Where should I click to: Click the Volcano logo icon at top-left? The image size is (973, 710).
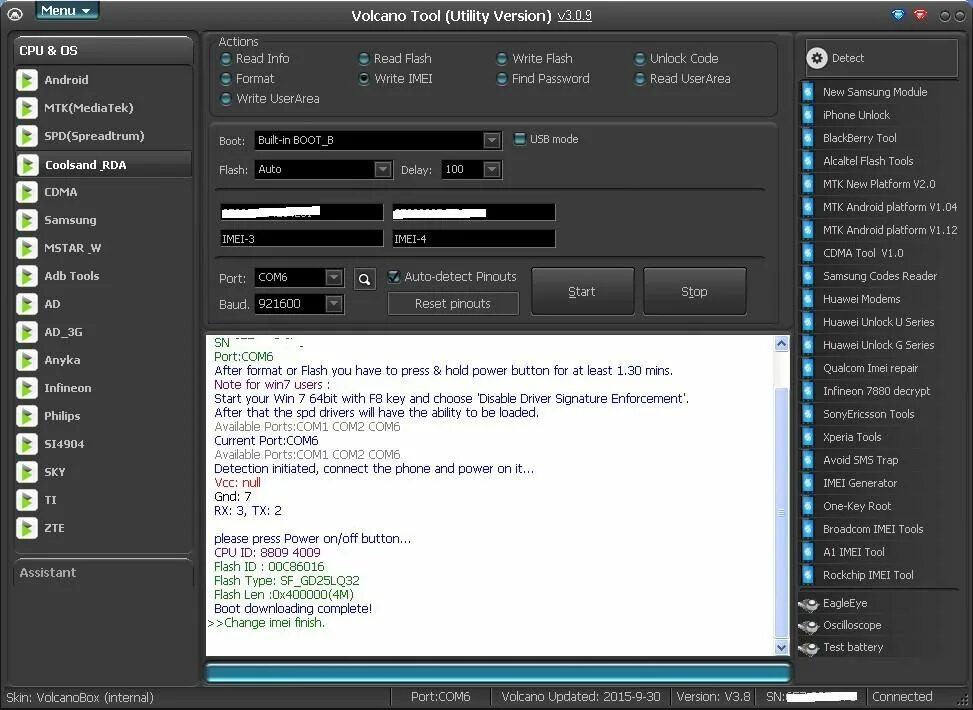(x=14, y=14)
